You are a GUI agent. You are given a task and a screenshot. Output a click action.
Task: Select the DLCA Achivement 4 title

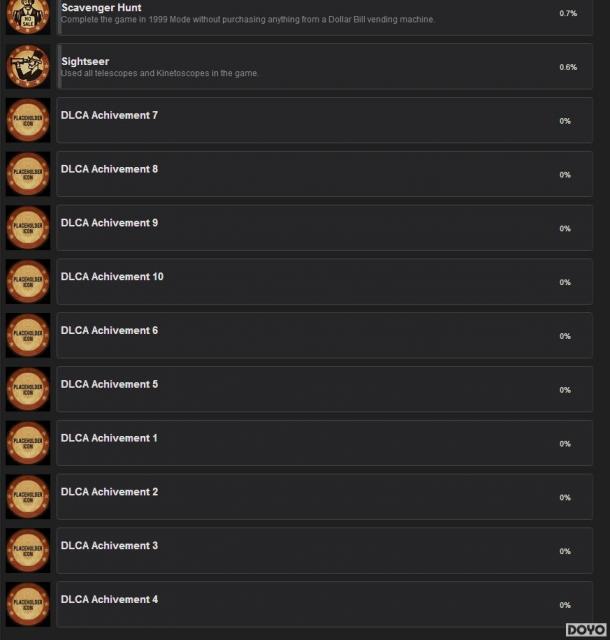[x=109, y=600]
